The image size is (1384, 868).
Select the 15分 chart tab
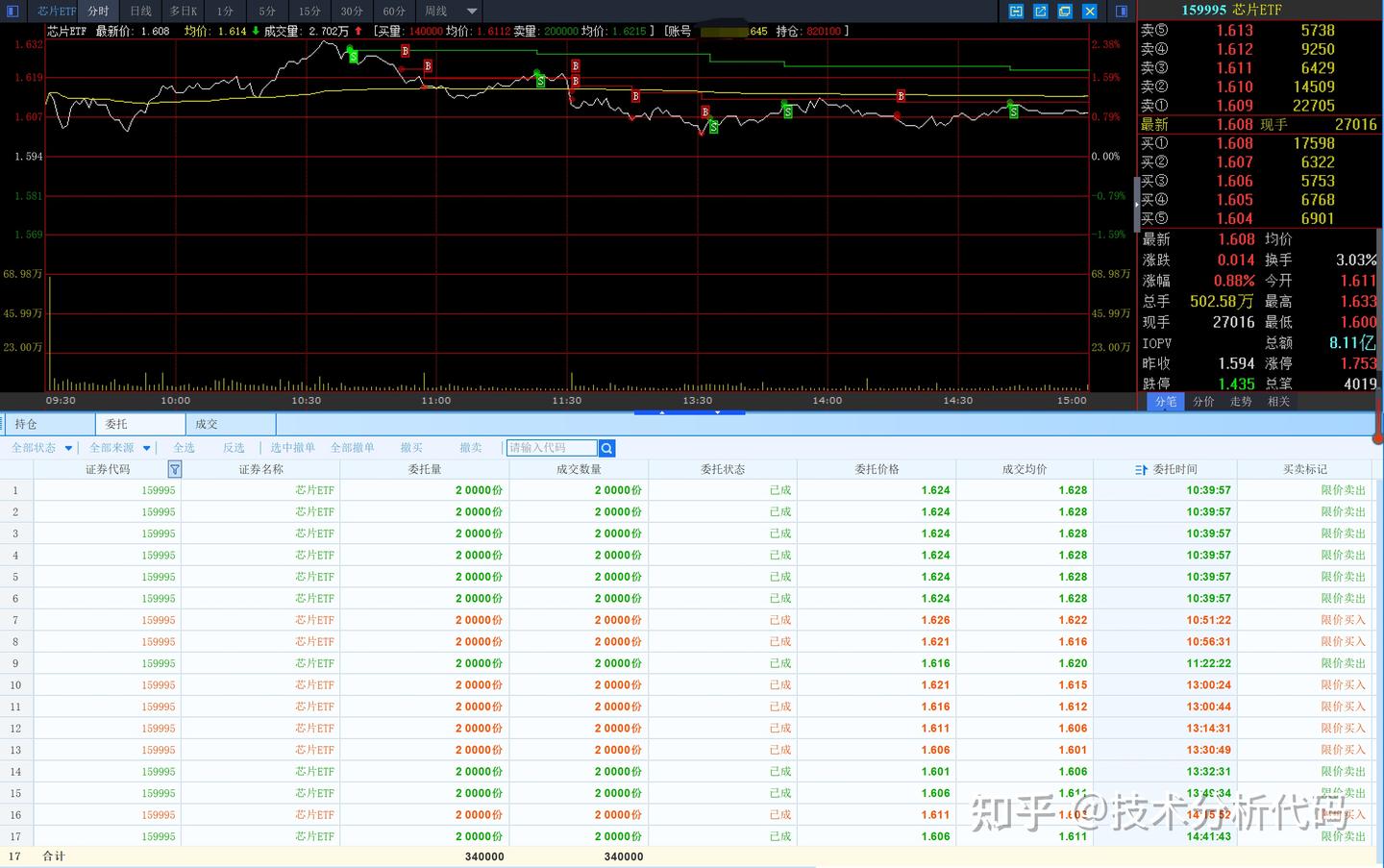point(309,12)
